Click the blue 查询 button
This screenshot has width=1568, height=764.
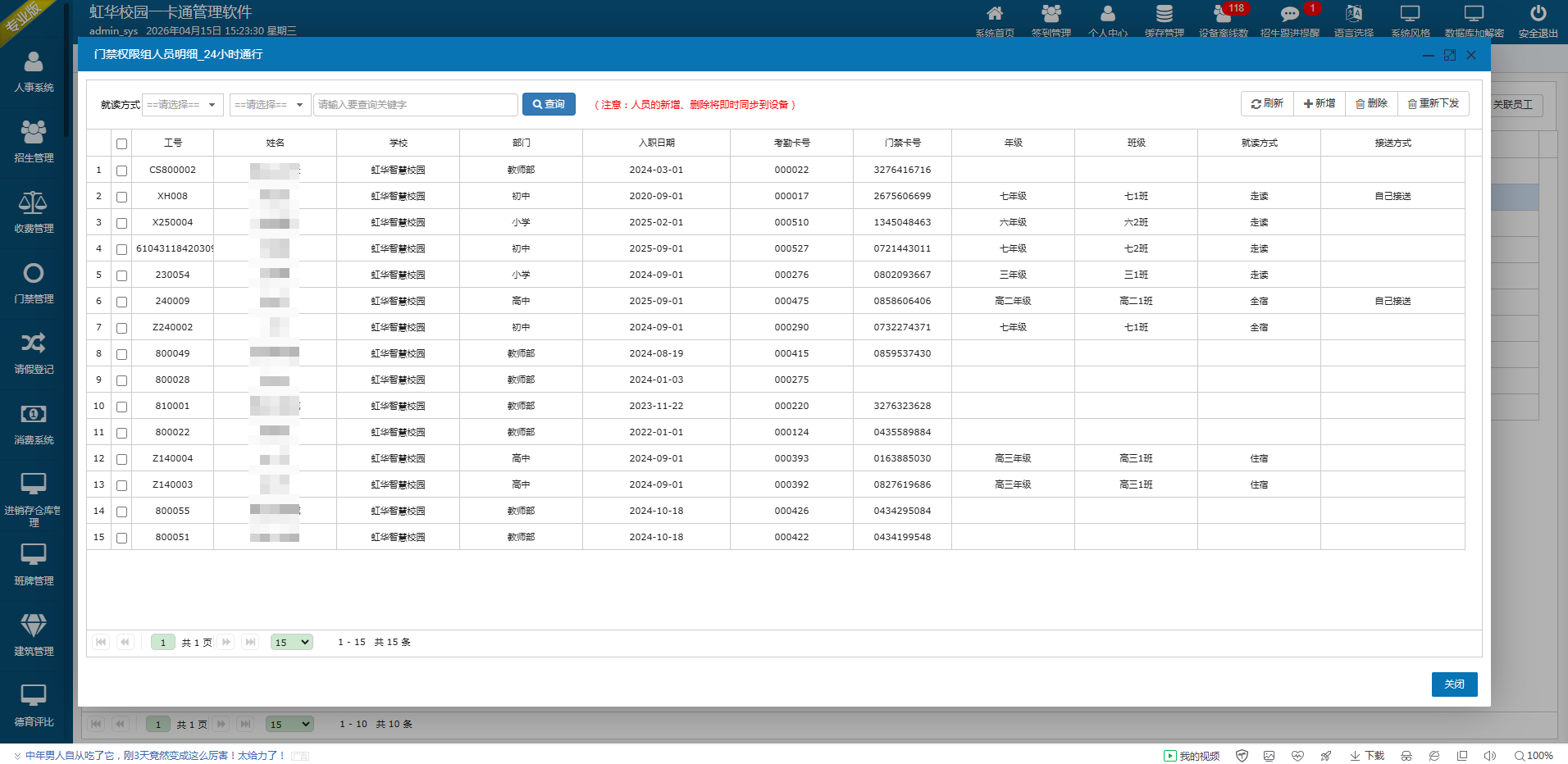pyautogui.click(x=549, y=104)
